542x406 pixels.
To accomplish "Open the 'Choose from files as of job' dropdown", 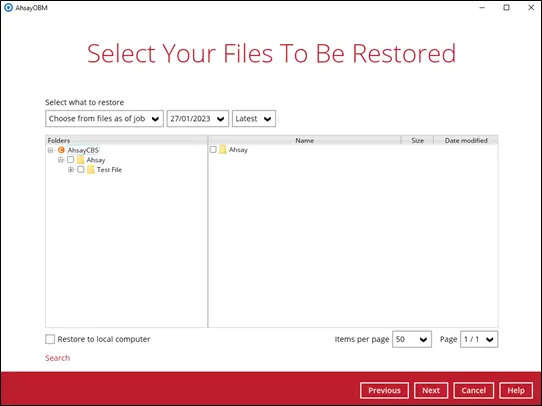I will (104, 119).
